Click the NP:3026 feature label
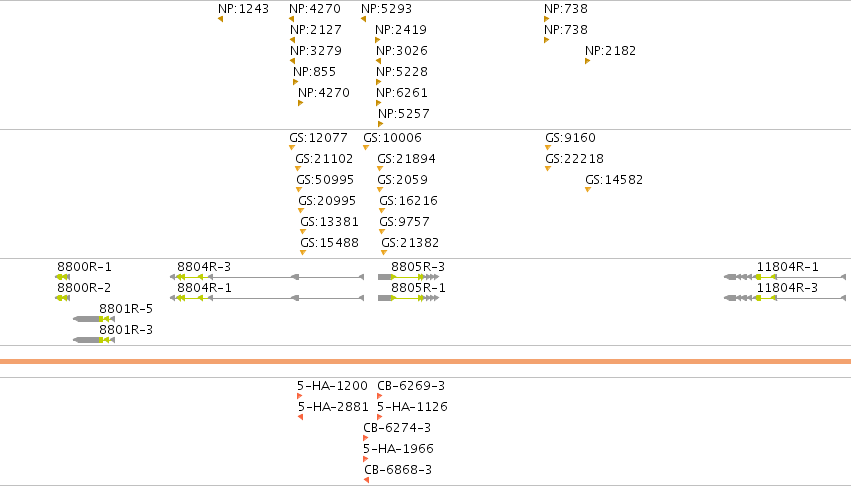Viewport: 851px width, 486px height. [402, 51]
